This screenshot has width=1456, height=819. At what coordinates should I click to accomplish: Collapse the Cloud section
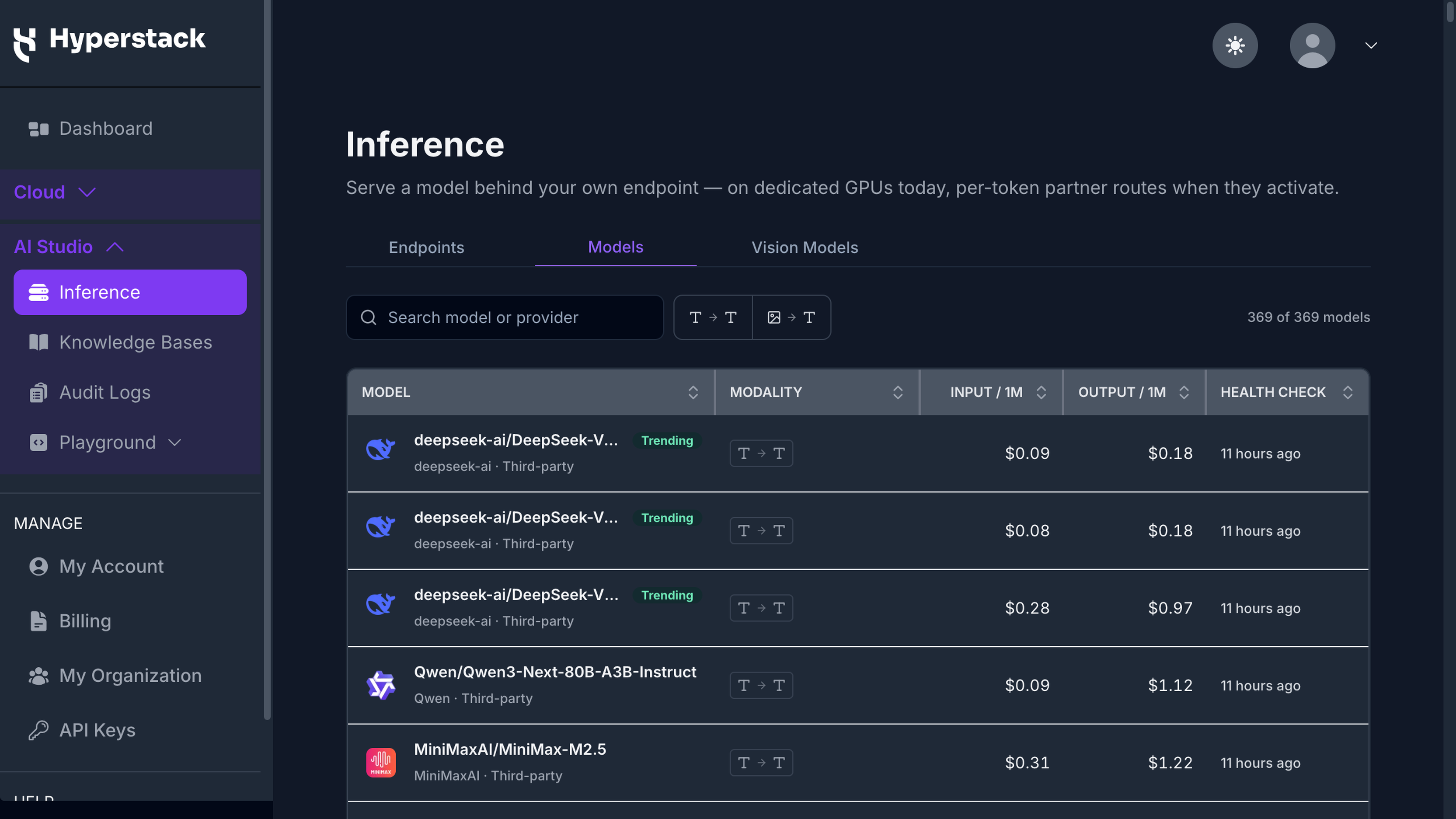(87, 193)
